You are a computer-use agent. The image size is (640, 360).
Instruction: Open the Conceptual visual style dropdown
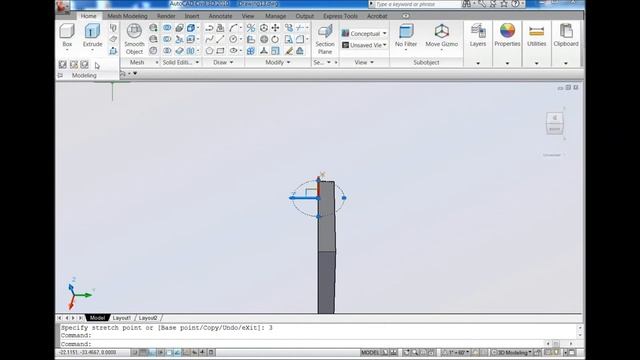(x=364, y=33)
